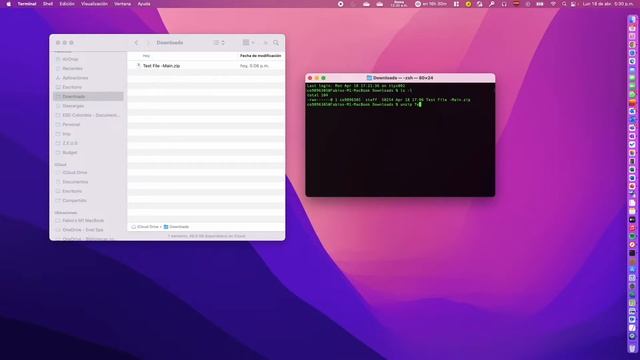Viewport: 640px width, 360px height.
Task: Open the Apple menu
Action: click(x=9, y=4)
